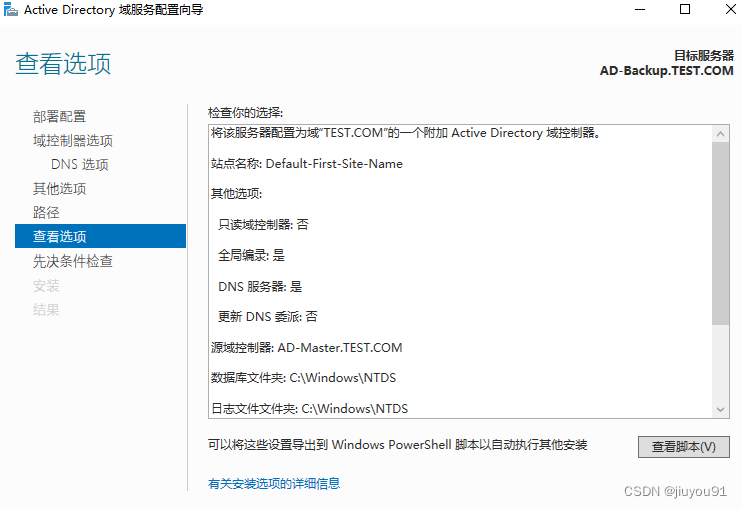The image size is (742, 508).
Task: Open the 有关安装选项的详细信息 link
Action: click(274, 483)
